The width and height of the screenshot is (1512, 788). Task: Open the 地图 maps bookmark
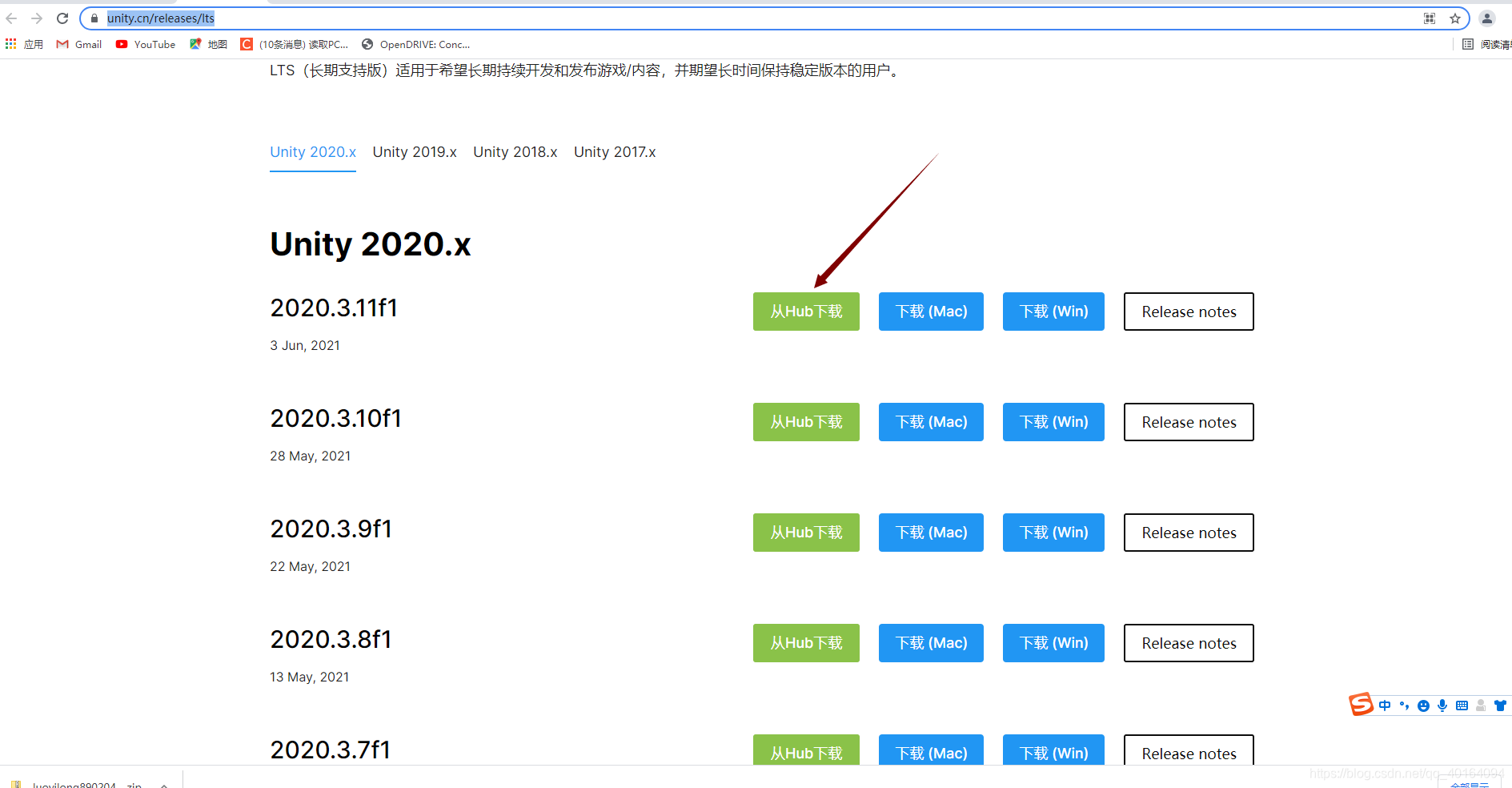click(208, 44)
